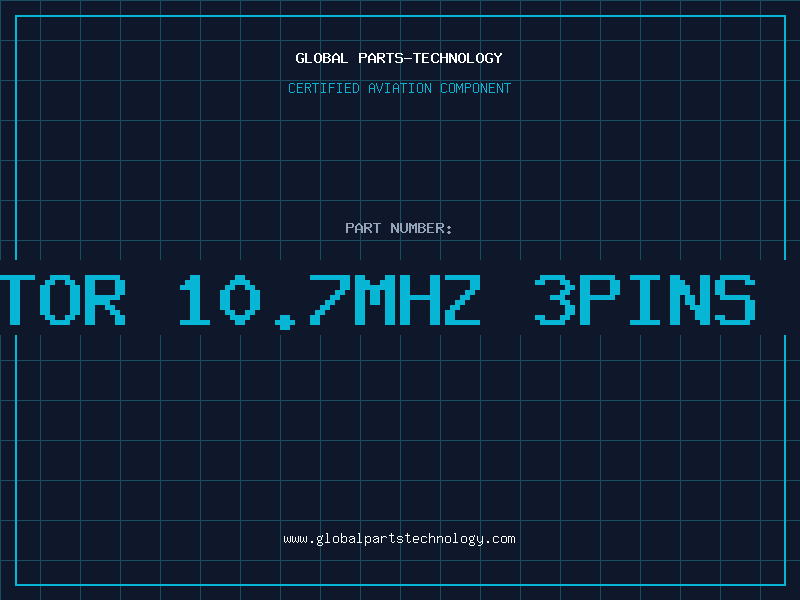
Task: Click the word AVIATION in the subtitle
Action: point(400,88)
